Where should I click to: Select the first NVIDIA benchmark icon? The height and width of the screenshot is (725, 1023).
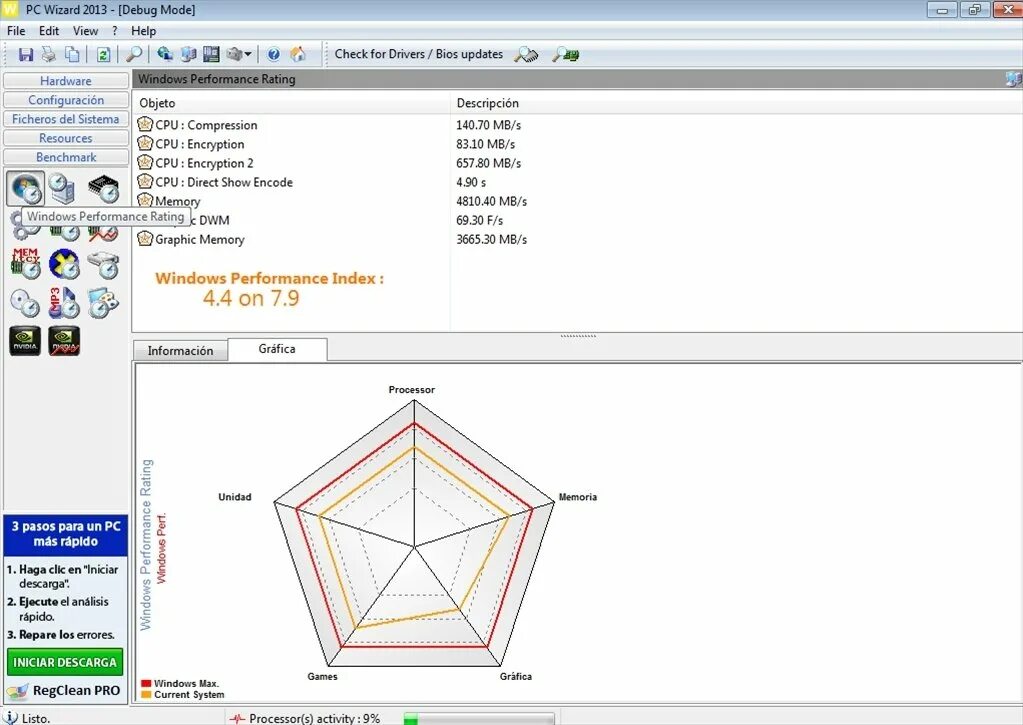tap(25, 341)
